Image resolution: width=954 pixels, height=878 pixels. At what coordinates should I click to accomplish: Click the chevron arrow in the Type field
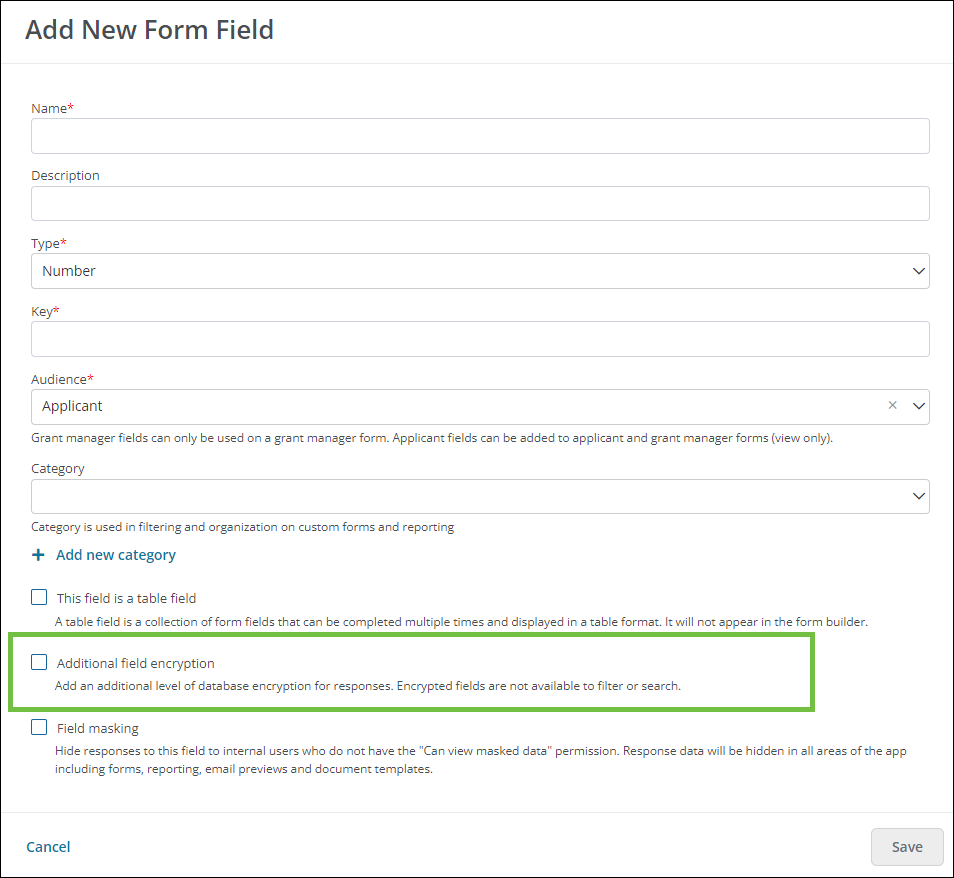click(x=919, y=271)
